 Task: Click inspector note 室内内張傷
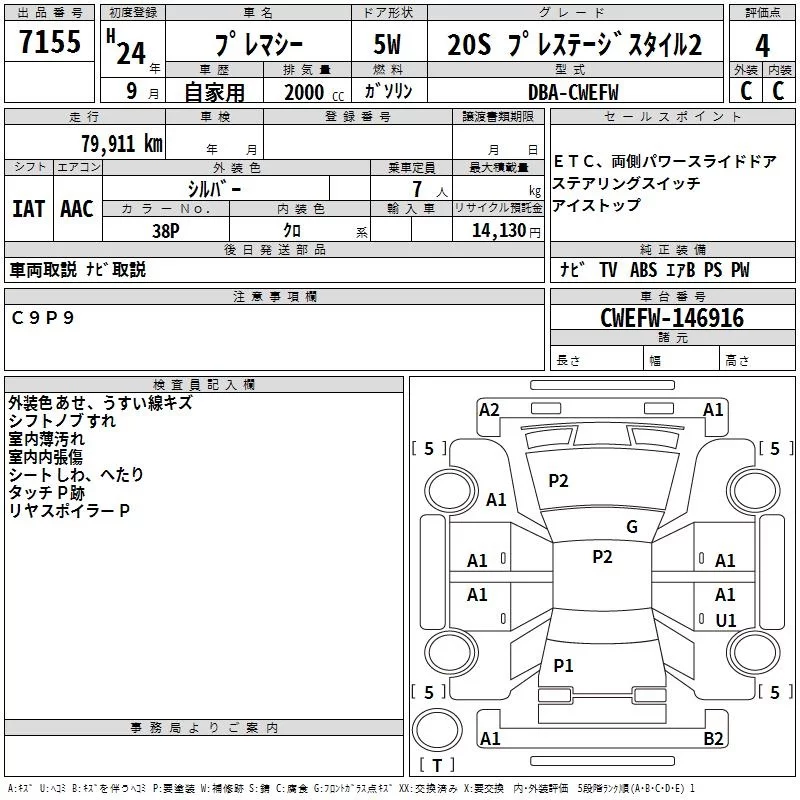click(x=45, y=456)
